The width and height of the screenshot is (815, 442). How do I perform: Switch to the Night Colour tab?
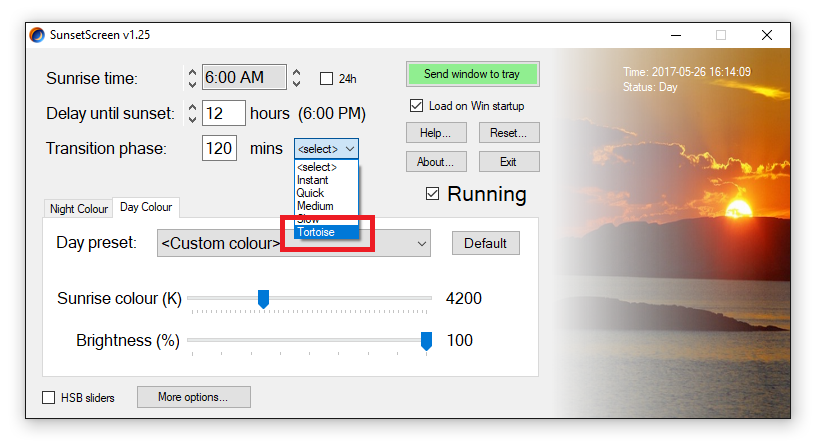click(x=78, y=209)
